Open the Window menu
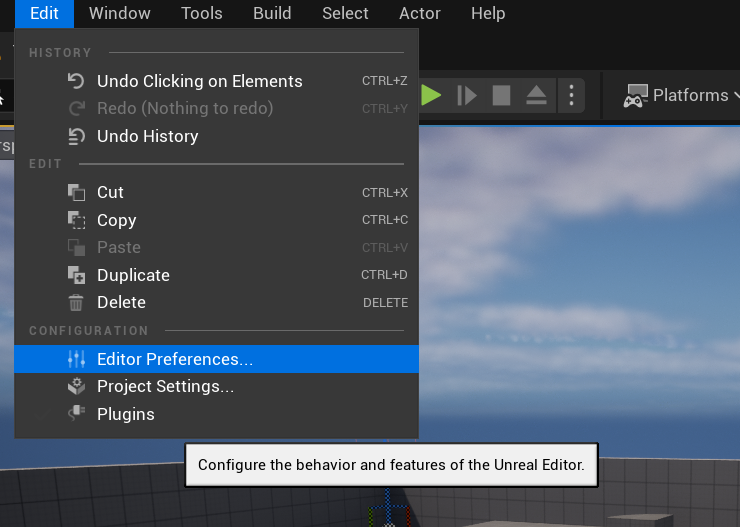Viewport: 740px width, 527px height. pos(119,13)
